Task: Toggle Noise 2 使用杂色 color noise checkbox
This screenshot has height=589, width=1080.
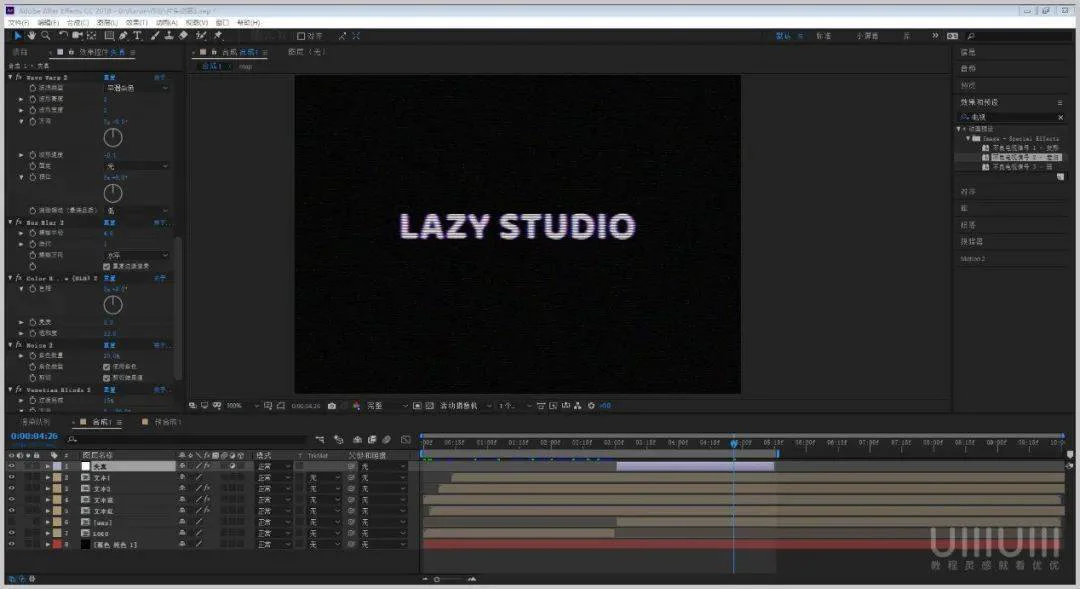Action: [107, 367]
